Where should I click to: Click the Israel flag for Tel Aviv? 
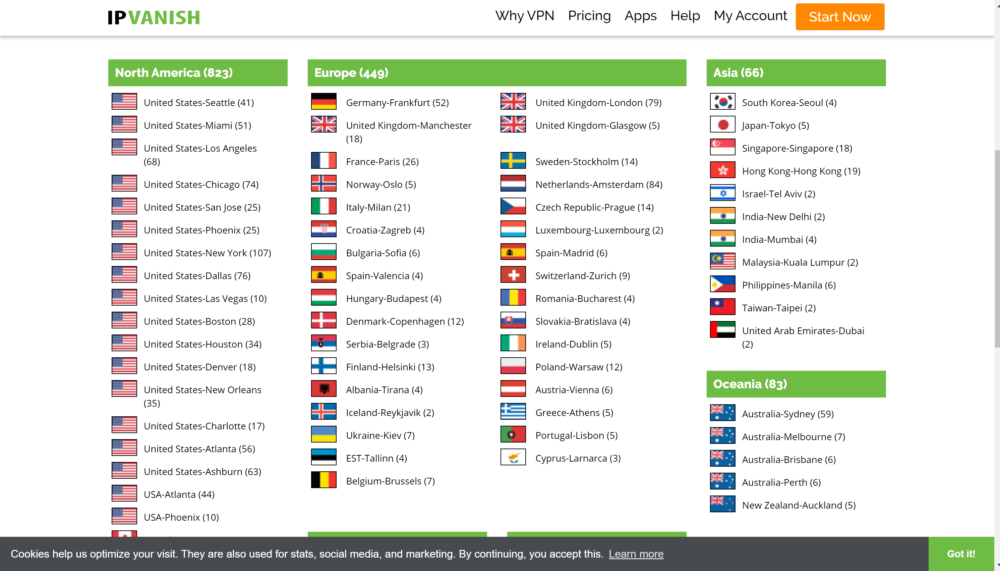coord(723,193)
